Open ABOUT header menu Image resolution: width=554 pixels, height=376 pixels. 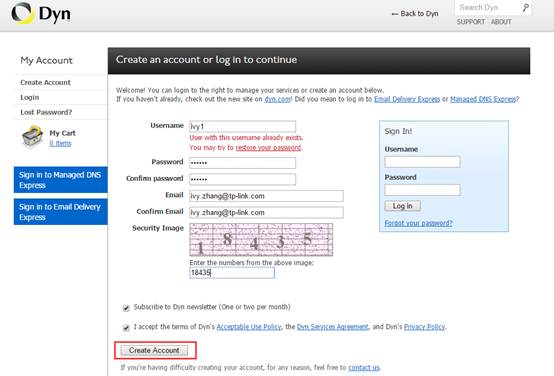(x=501, y=22)
